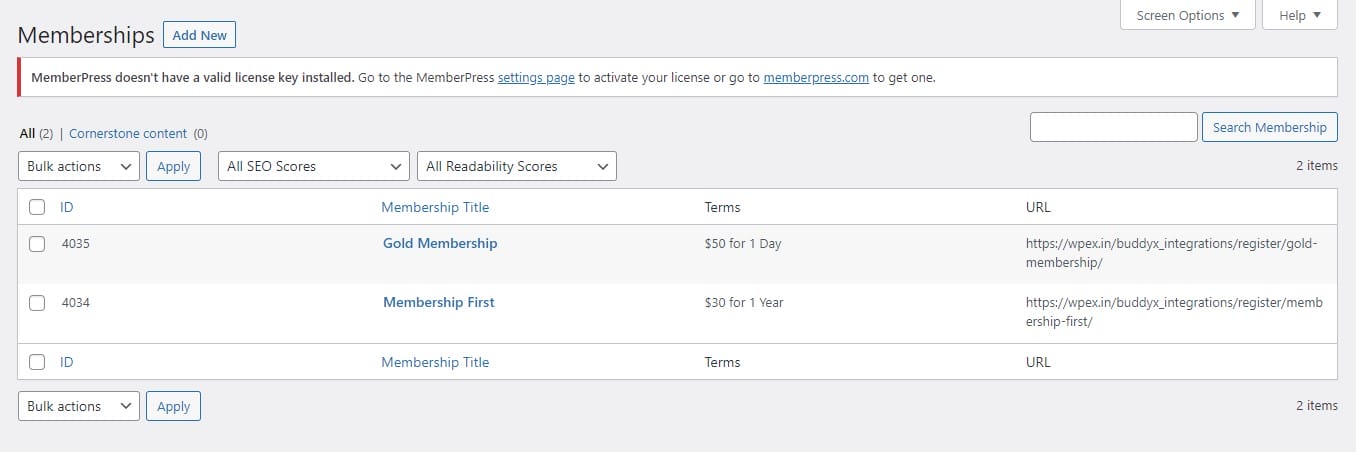1356x452 pixels.
Task: Tick the select-all checkbox in table header
Action: pos(37,207)
